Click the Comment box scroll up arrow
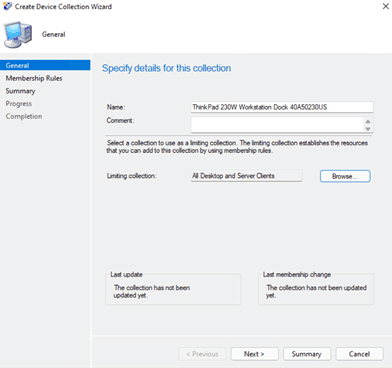The image size is (392, 368). click(368, 121)
